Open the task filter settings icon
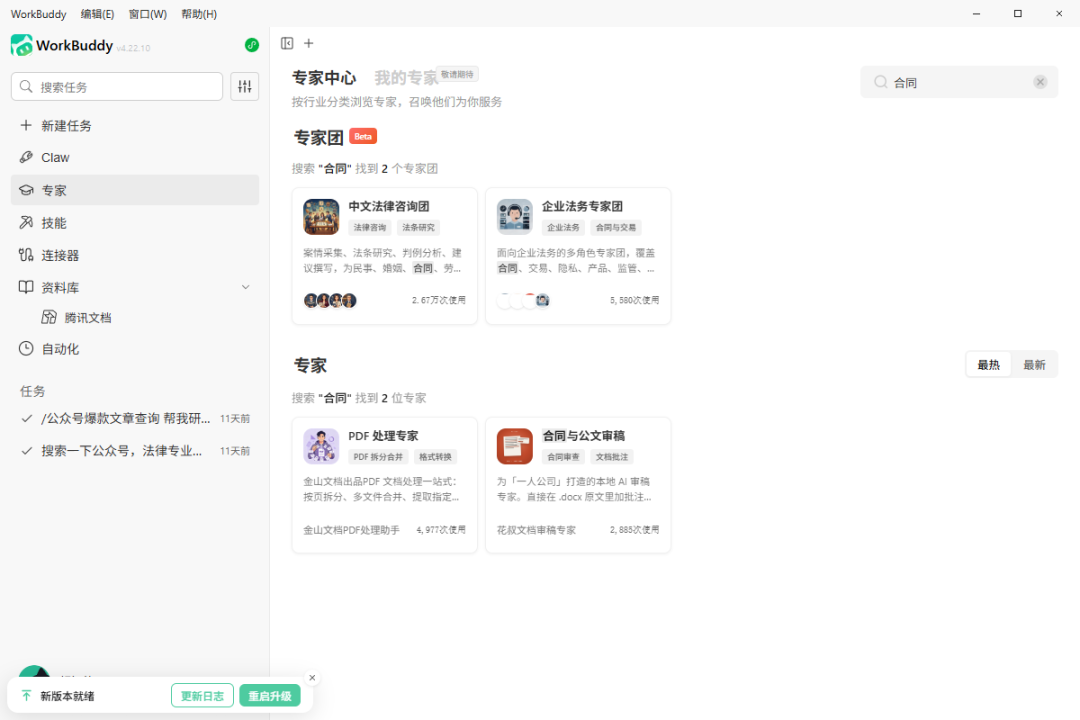 pos(245,87)
